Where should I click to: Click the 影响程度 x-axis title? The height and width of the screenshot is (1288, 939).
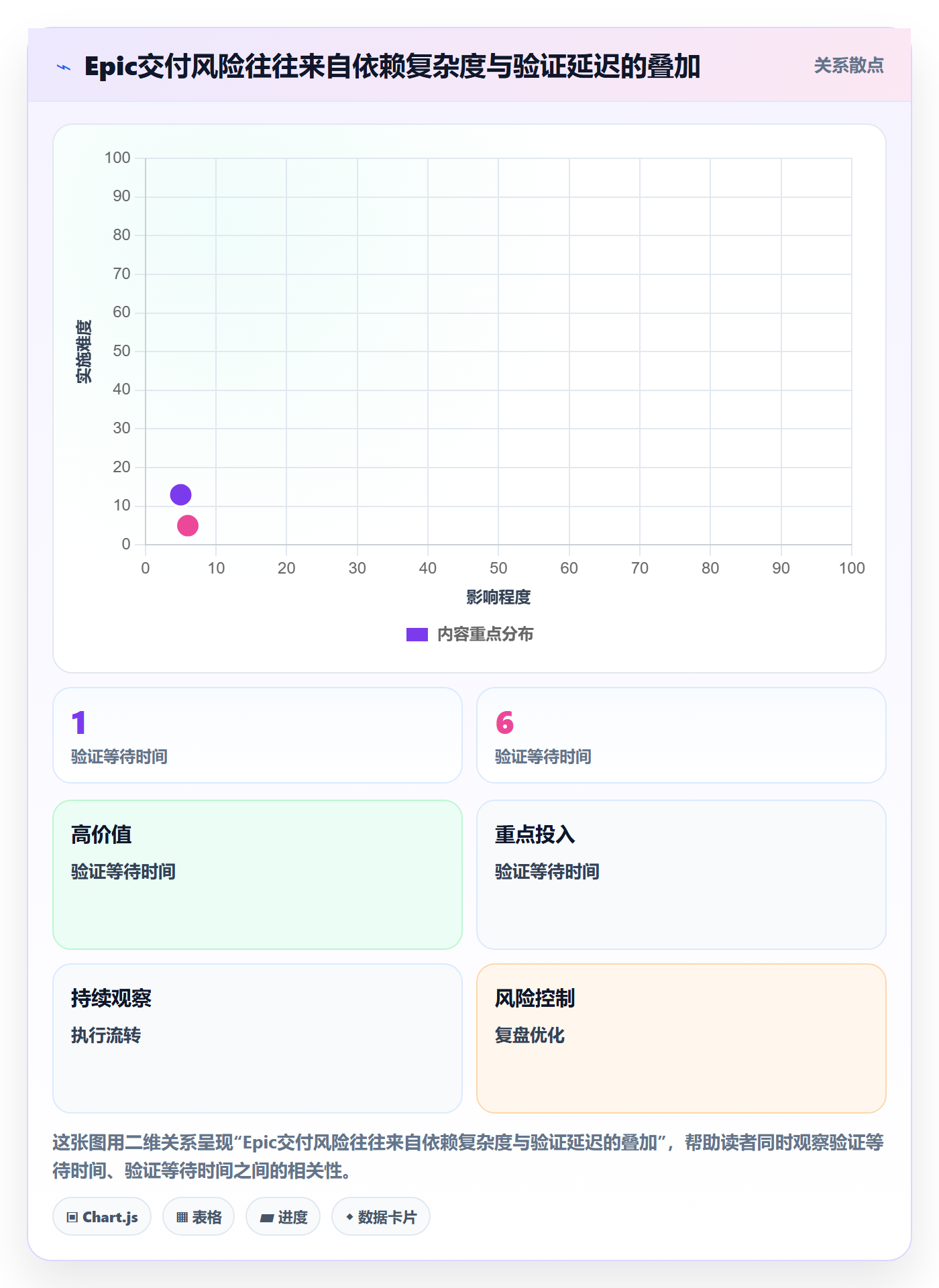pyautogui.click(x=498, y=597)
